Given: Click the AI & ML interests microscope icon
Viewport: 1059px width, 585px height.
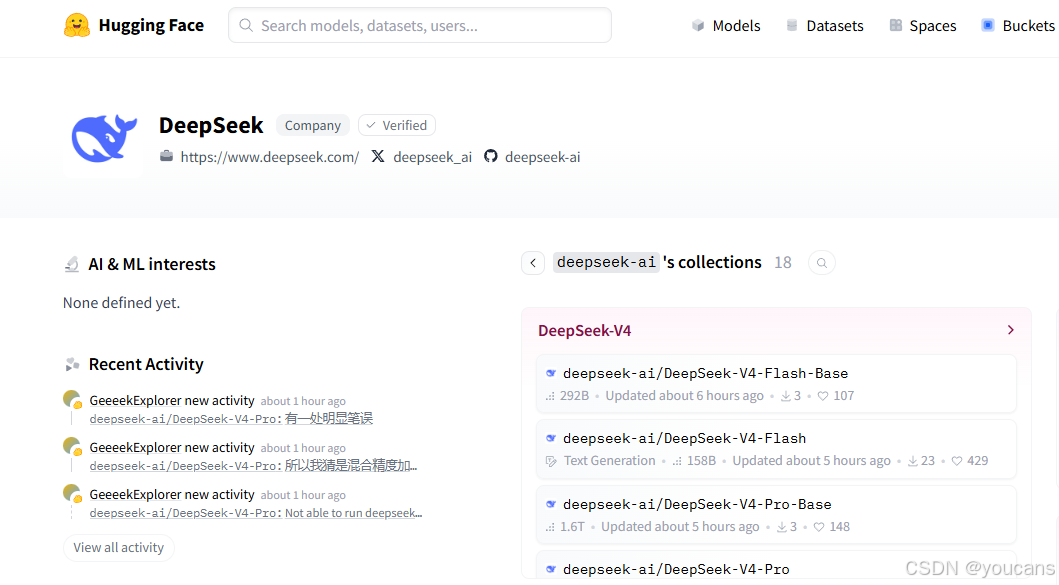Looking at the screenshot, I should click(x=72, y=264).
